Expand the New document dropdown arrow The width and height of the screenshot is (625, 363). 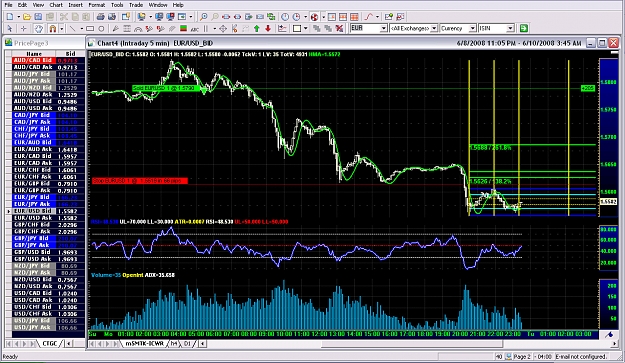click(x=18, y=17)
